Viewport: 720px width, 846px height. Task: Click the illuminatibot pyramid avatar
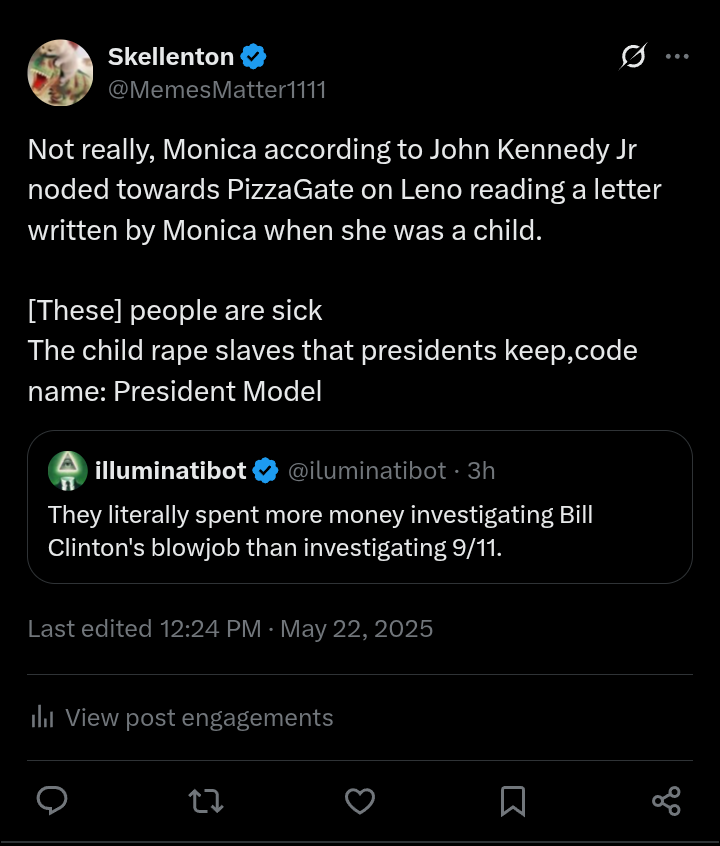pos(66,470)
